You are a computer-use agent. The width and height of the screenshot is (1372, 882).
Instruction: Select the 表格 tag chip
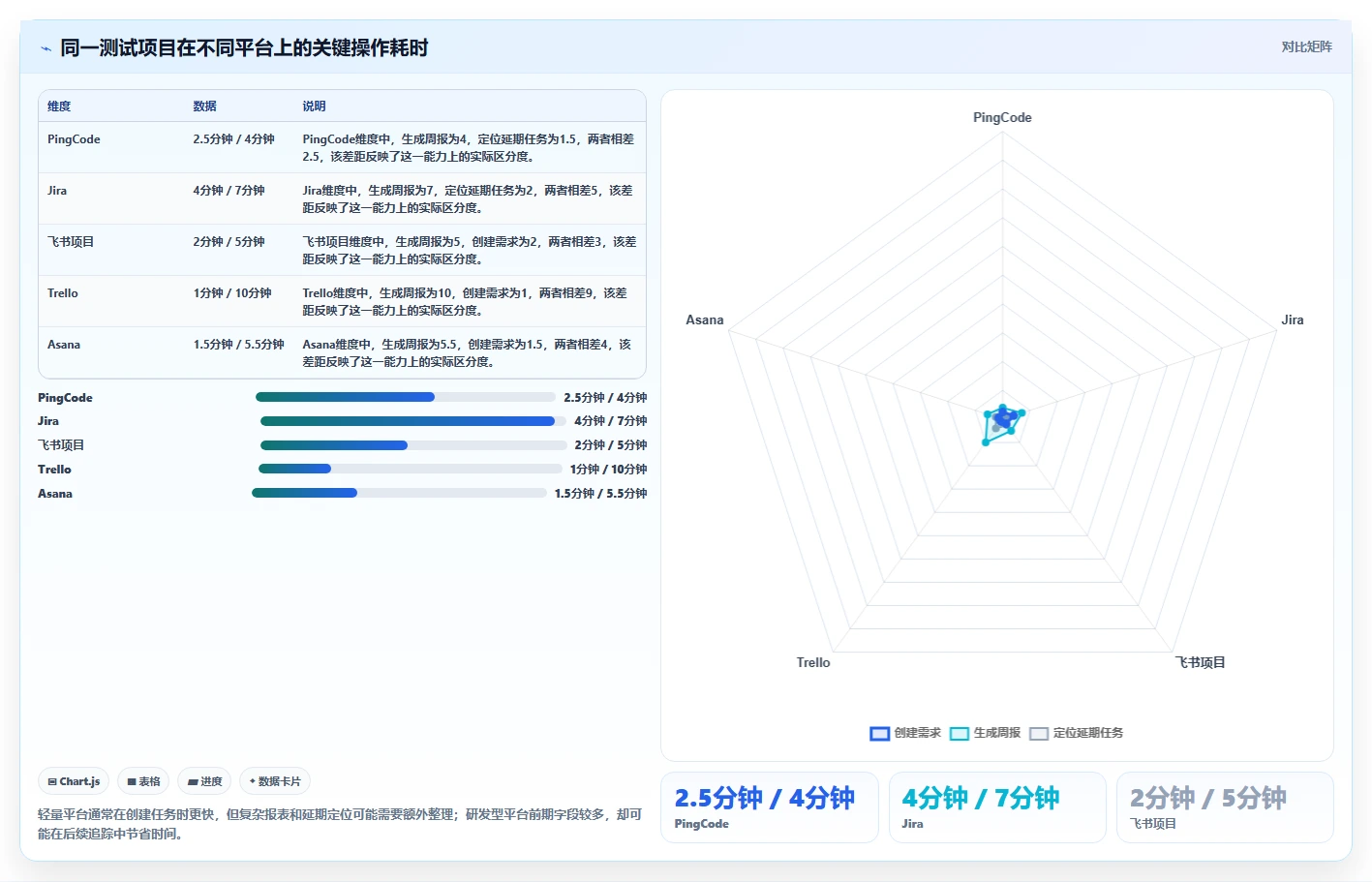pyautogui.click(x=143, y=781)
